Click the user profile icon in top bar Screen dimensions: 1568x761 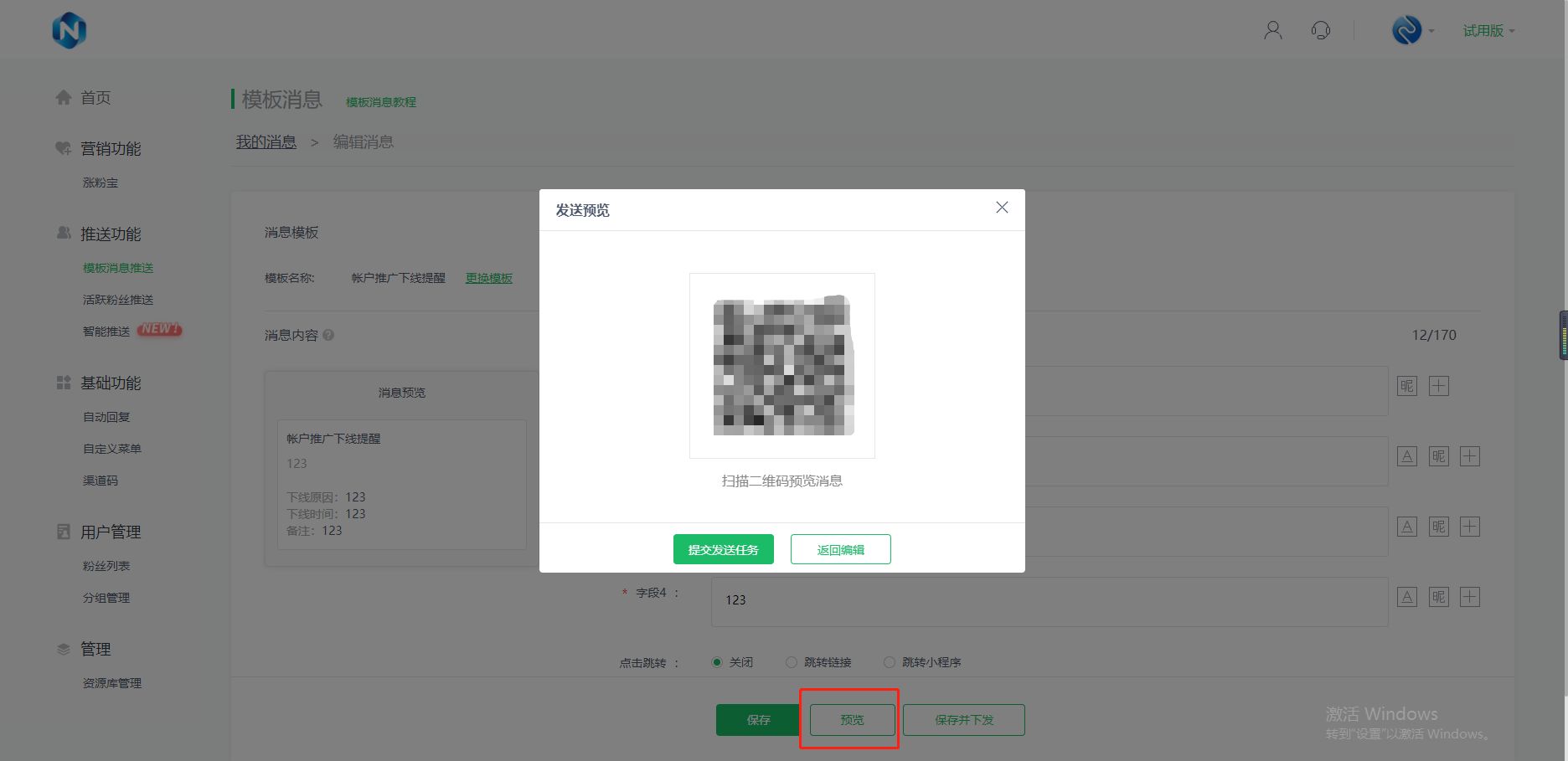tap(1272, 29)
